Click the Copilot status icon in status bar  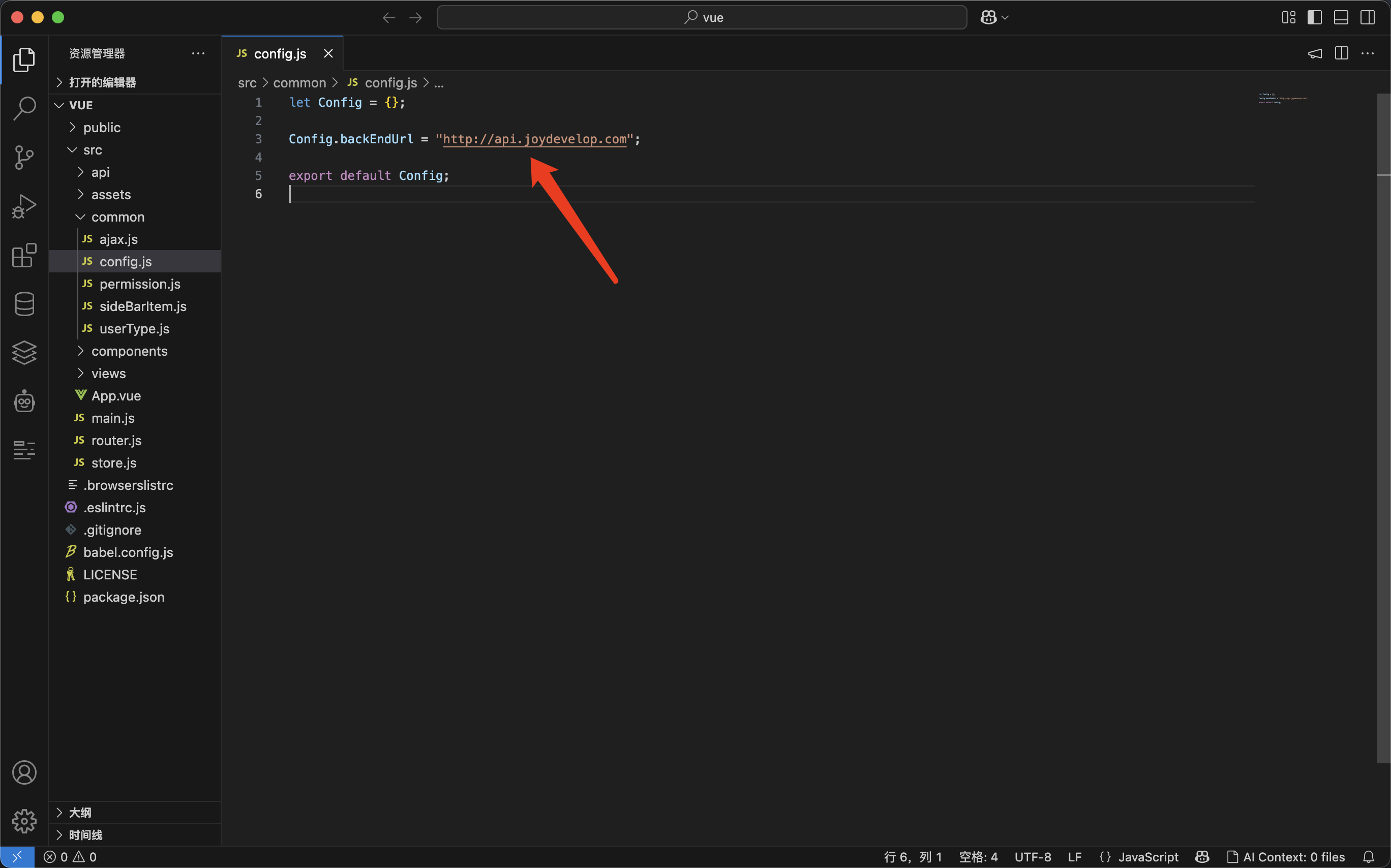click(x=1202, y=856)
